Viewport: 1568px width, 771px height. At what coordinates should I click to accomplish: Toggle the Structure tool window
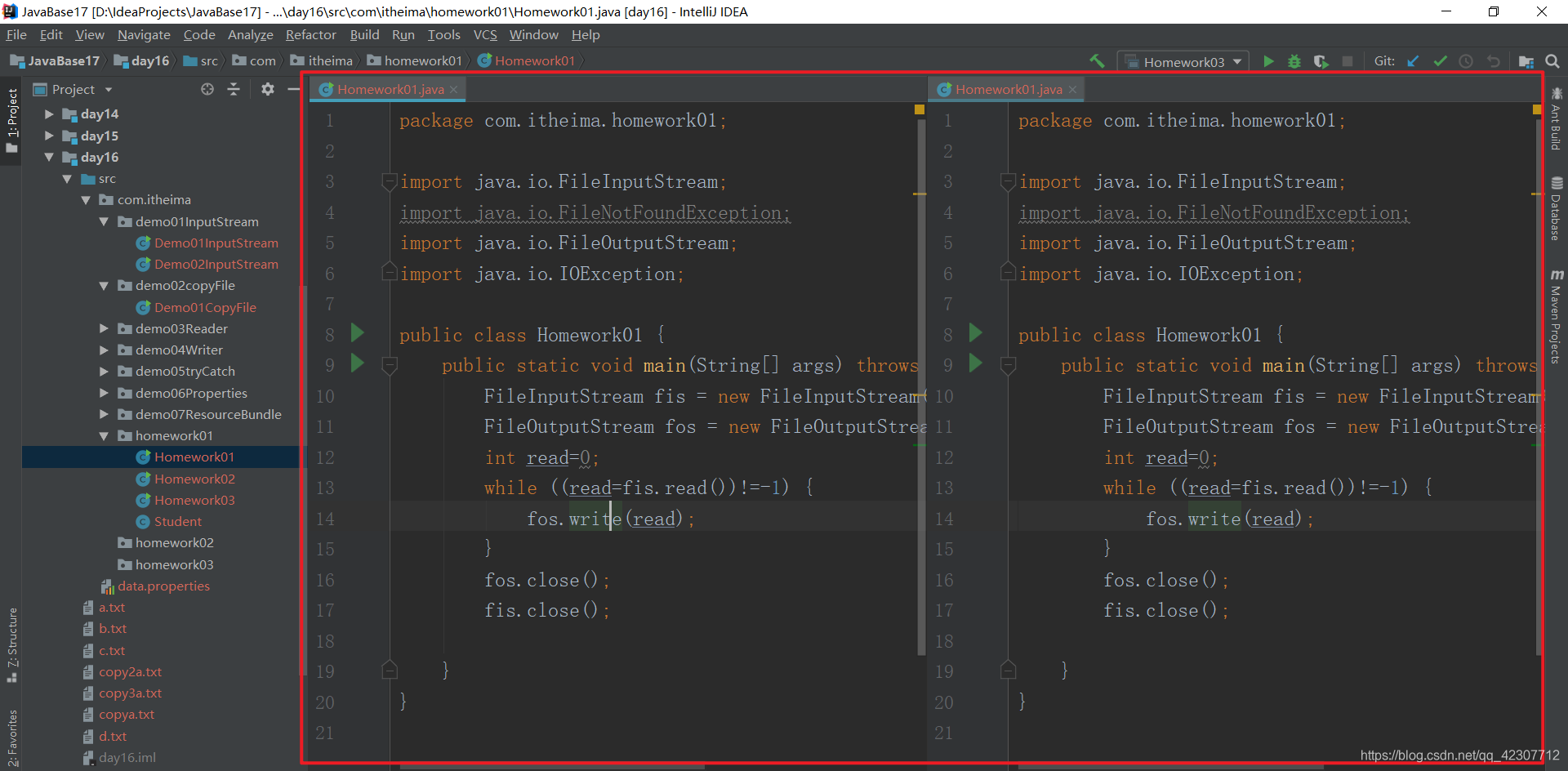(11, 645)
